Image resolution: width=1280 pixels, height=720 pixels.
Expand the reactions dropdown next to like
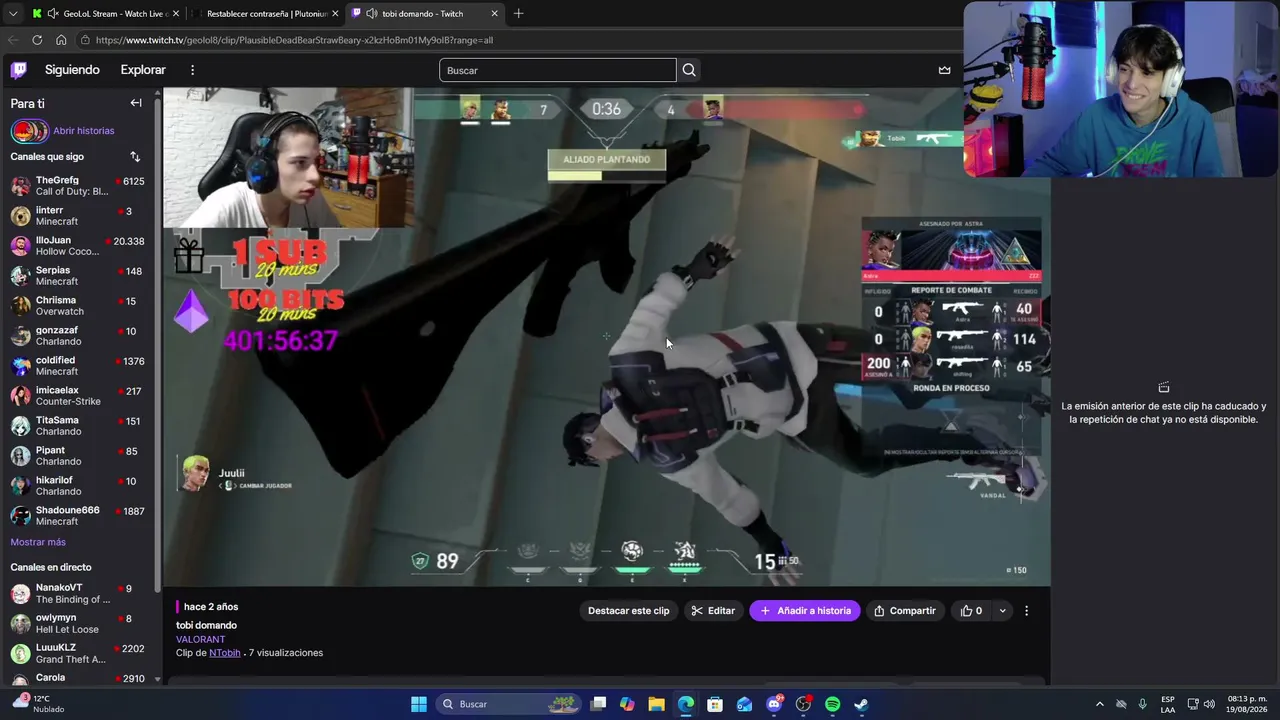tap(1002, 611)
